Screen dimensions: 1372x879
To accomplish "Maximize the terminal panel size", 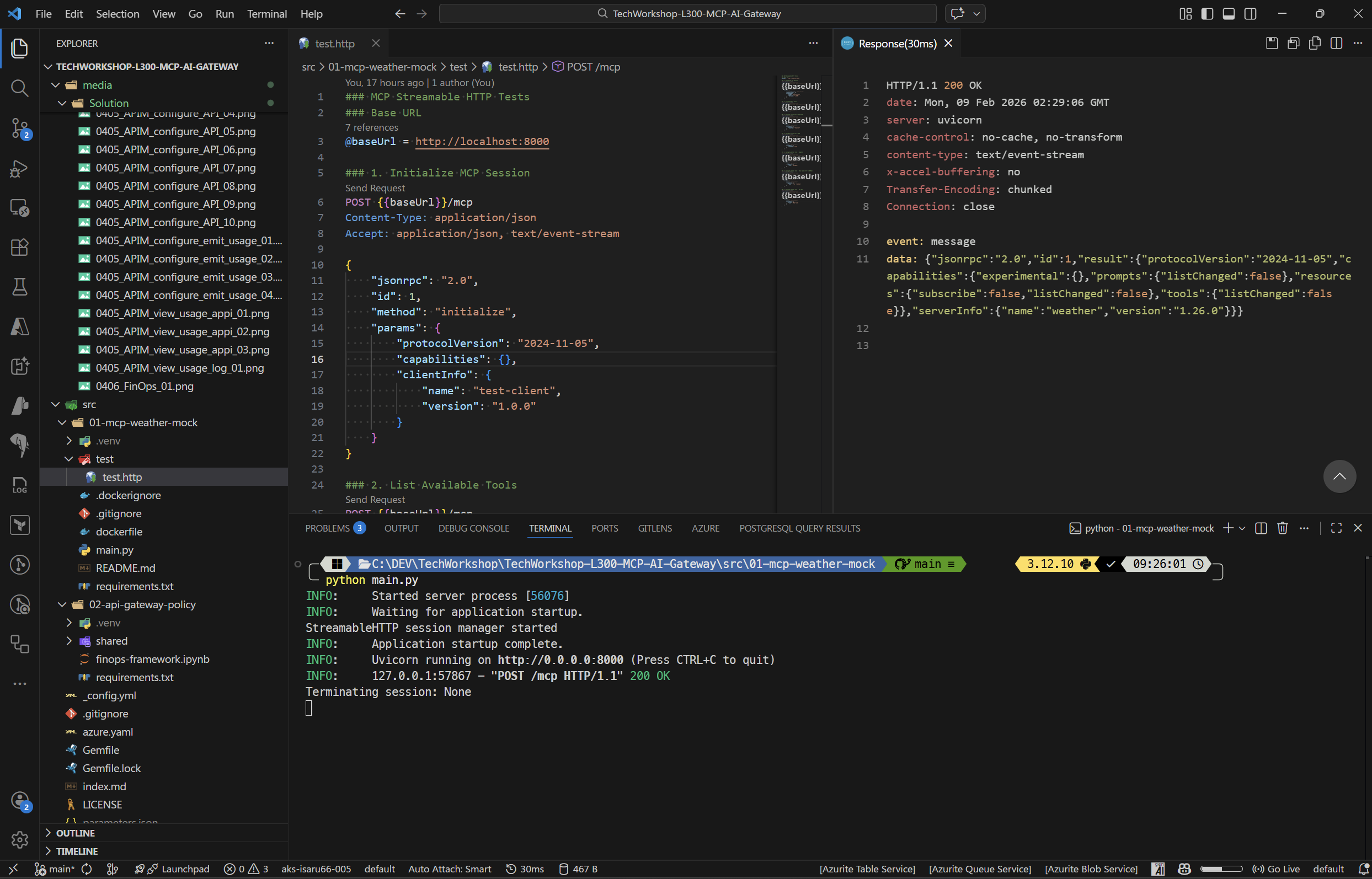I will [x=1336, y=528].
